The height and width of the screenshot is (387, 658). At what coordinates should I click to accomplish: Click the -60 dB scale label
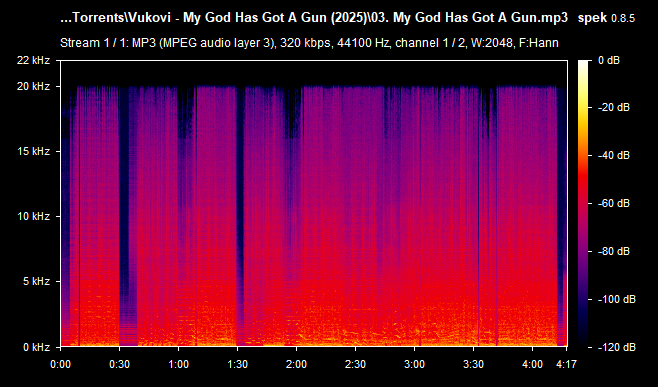tap(614, 204)
